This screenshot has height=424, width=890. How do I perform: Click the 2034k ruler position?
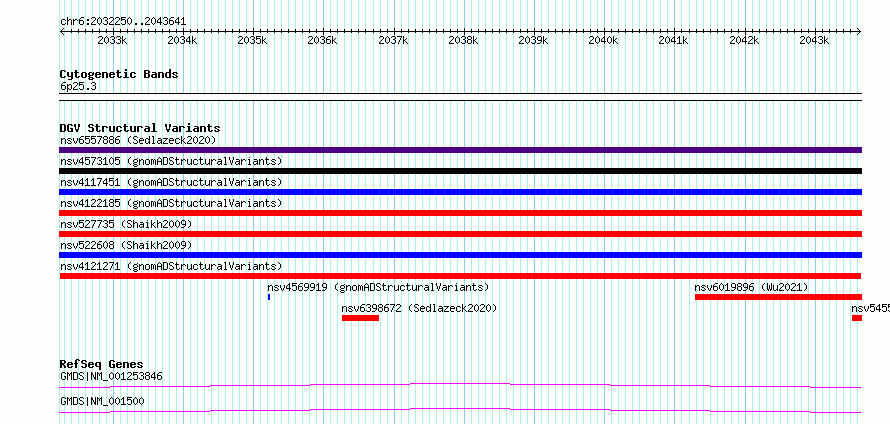[182, 40]
